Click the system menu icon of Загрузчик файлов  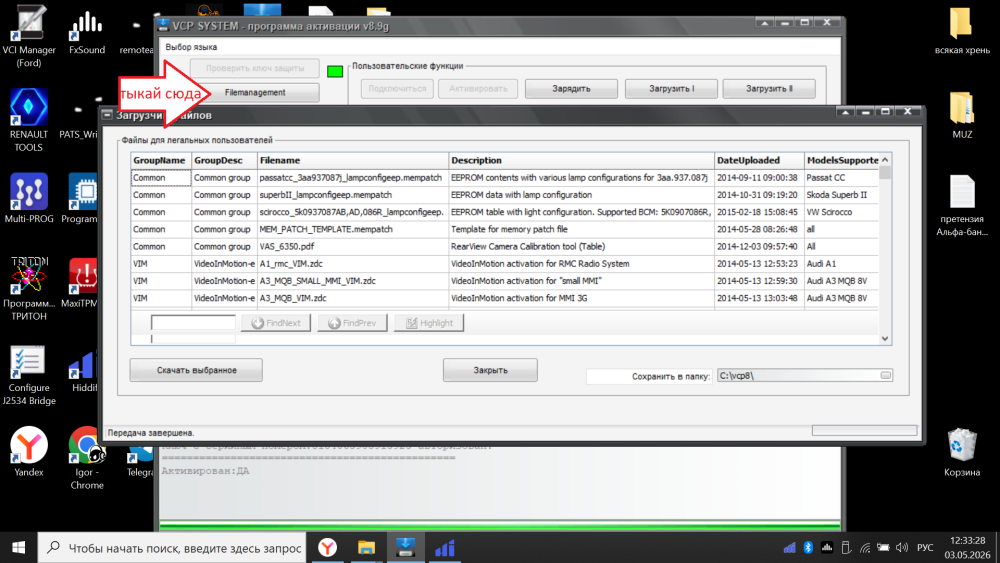click(x=107, y=115)
